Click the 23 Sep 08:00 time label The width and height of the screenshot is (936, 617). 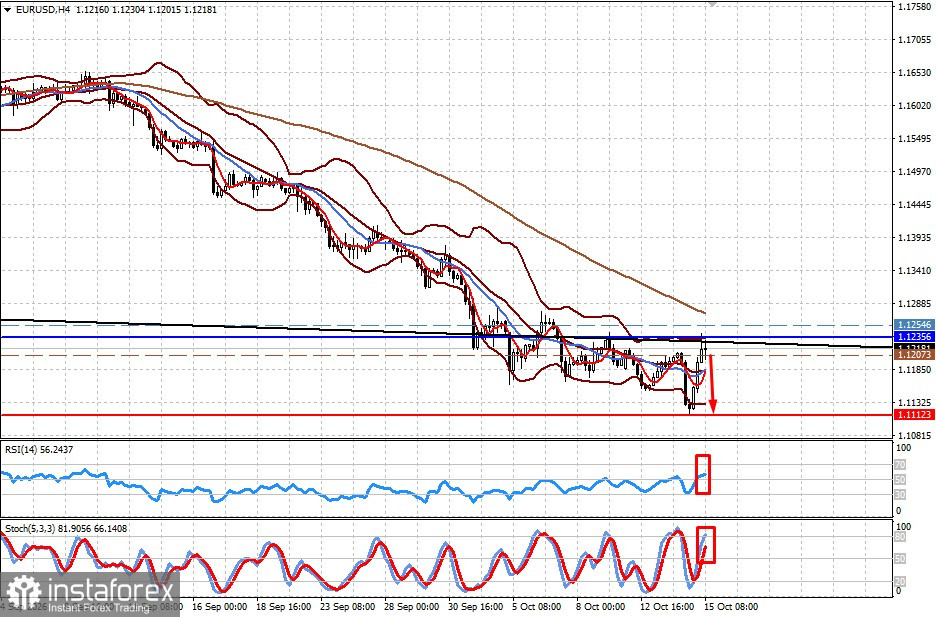(x=348, y=607)
